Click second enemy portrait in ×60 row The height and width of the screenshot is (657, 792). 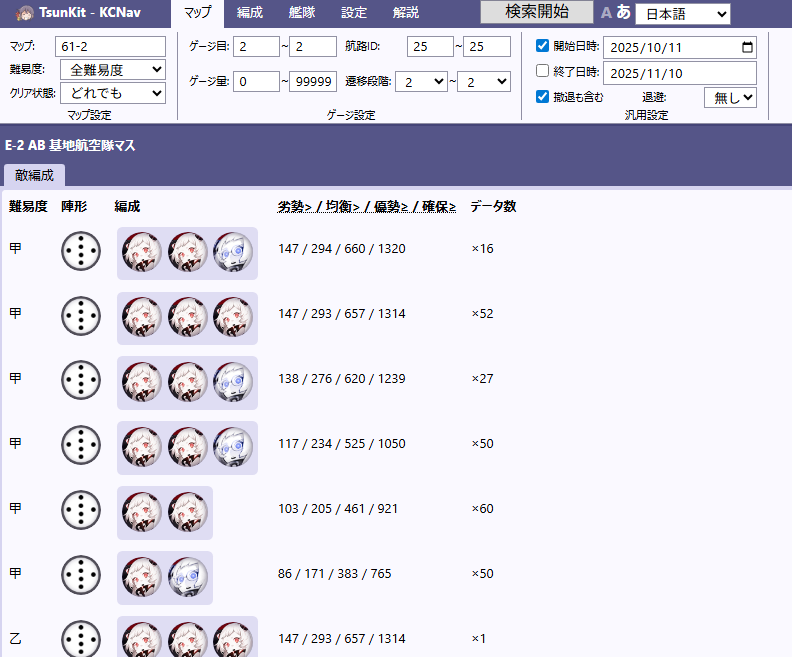187,512
